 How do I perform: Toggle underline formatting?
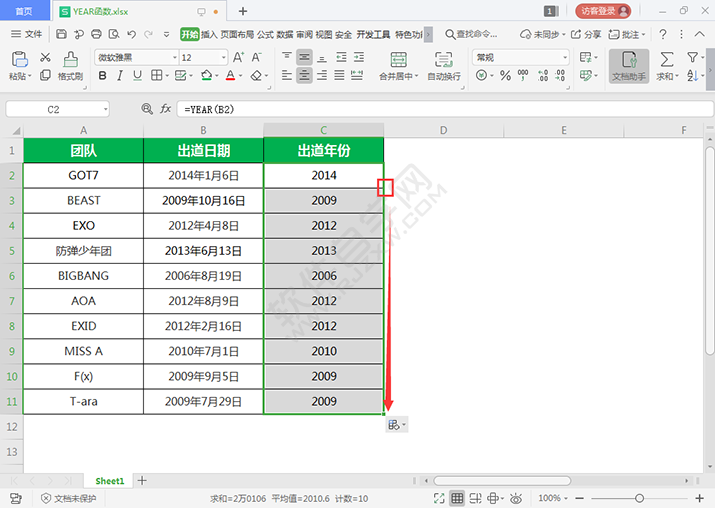click(x=137, y=76)
